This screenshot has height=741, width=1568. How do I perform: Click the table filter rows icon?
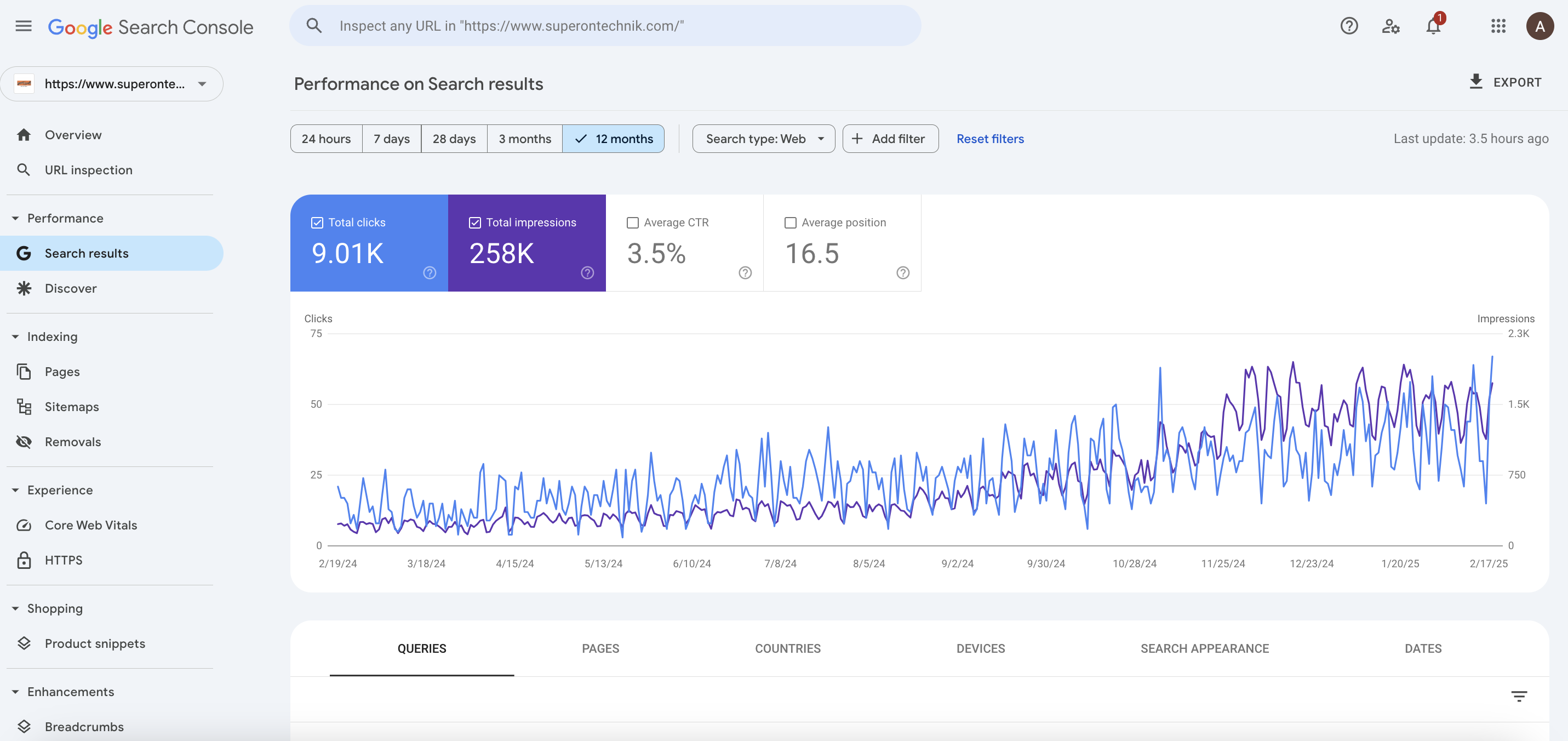(x=1519, y=696)
